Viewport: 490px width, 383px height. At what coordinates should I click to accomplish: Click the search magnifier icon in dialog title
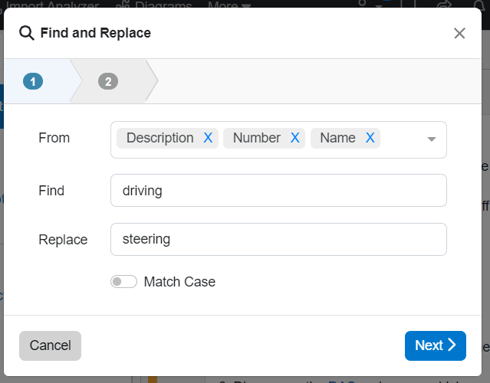tap(26, 33)
